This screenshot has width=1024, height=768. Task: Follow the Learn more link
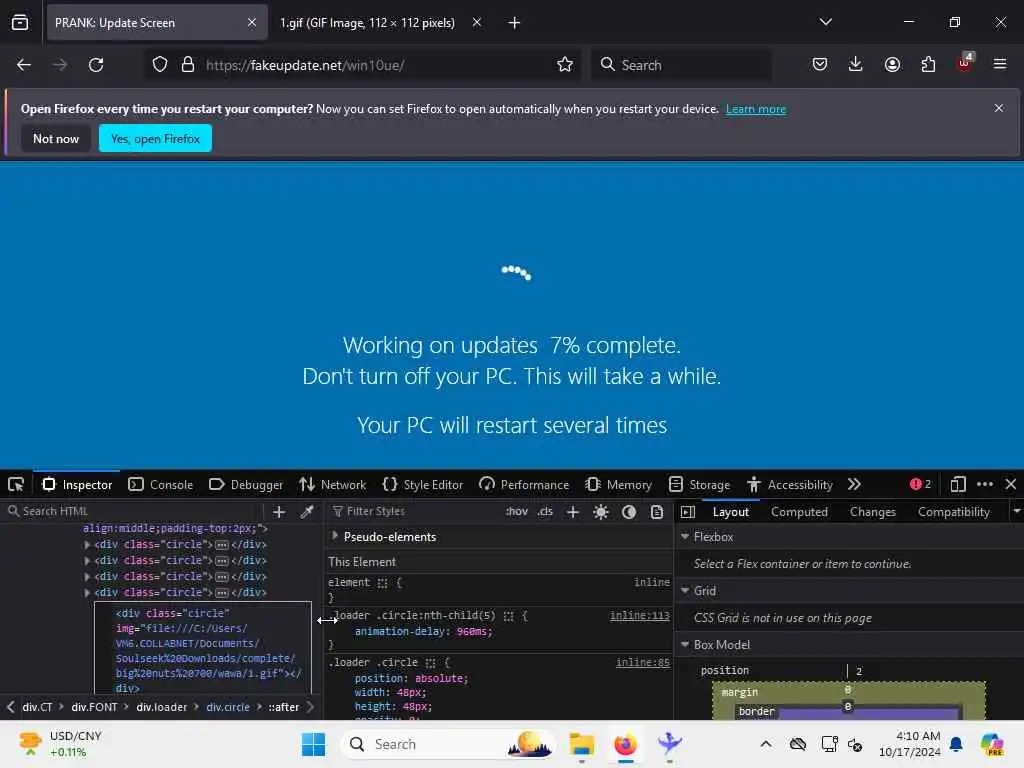756,109
